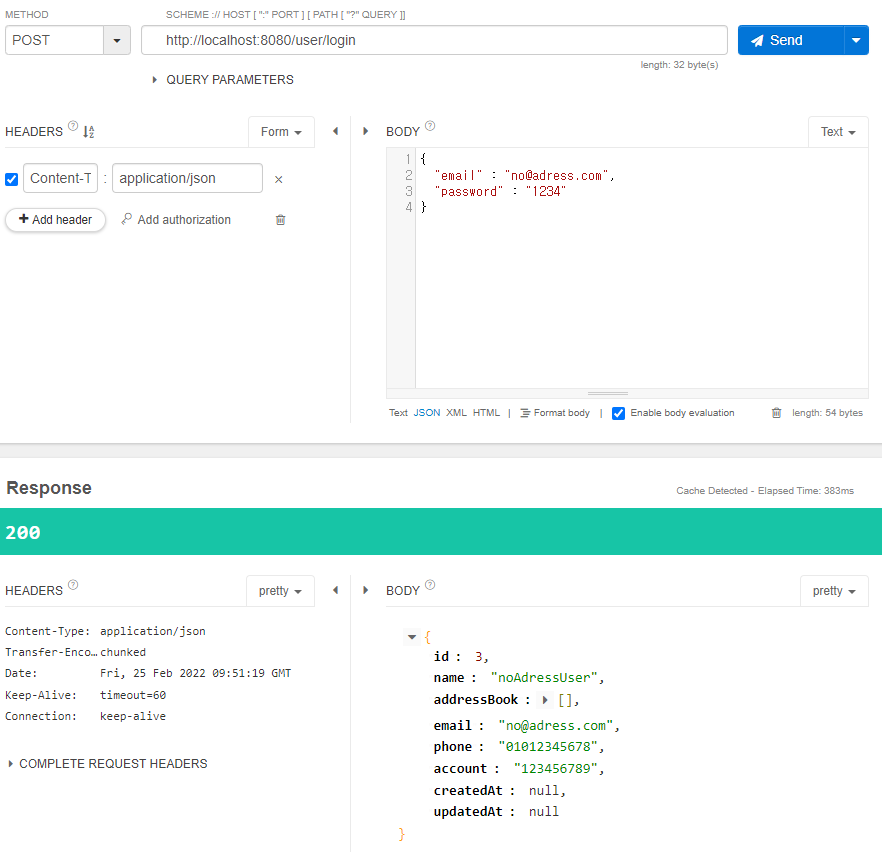Collapse request body panel with right arrow

tap(366, 131)
